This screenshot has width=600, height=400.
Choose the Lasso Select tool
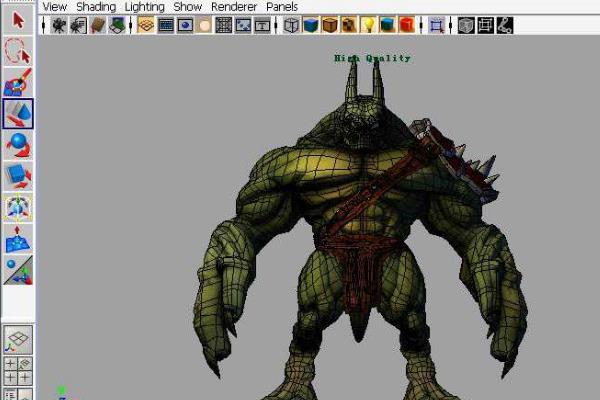coord(18,51)
